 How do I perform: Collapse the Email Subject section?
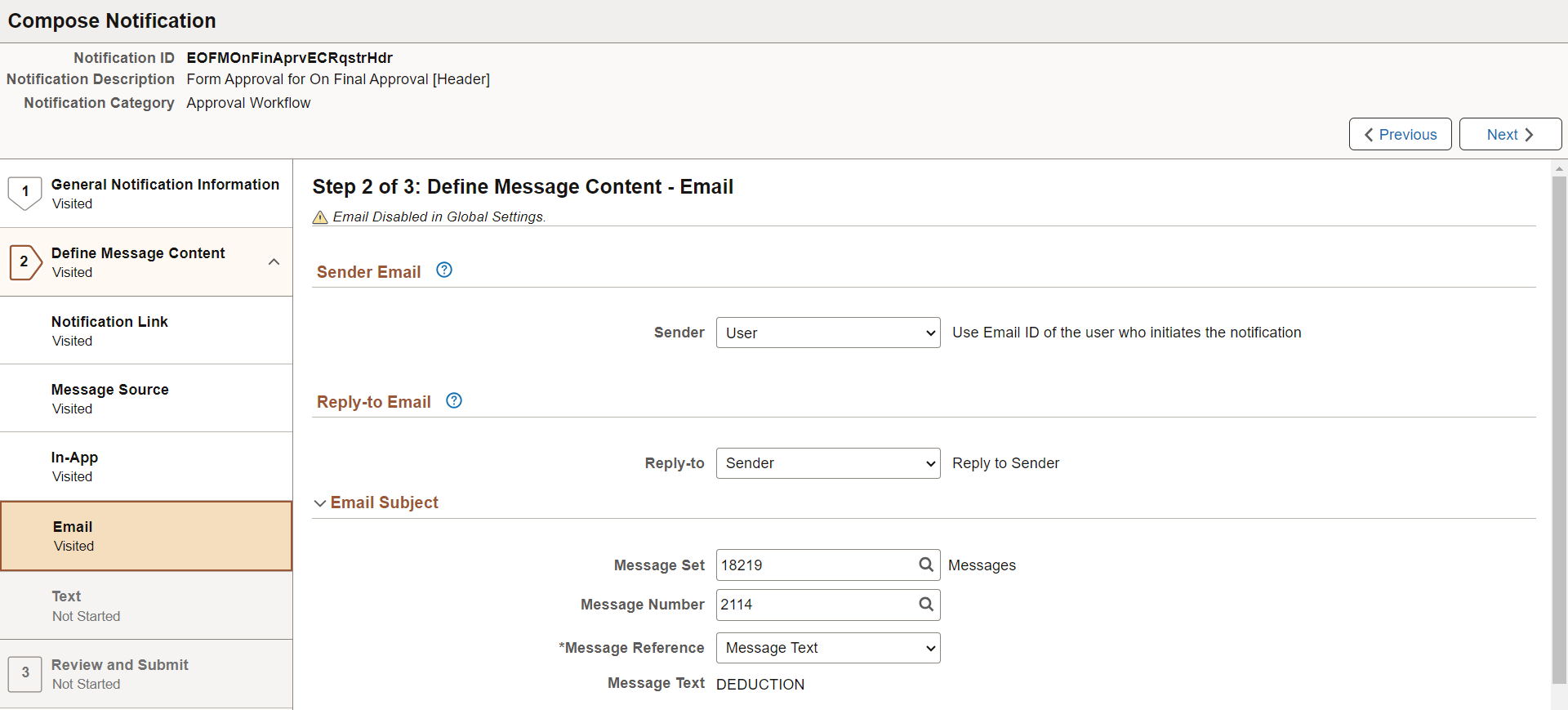(320, 503)
